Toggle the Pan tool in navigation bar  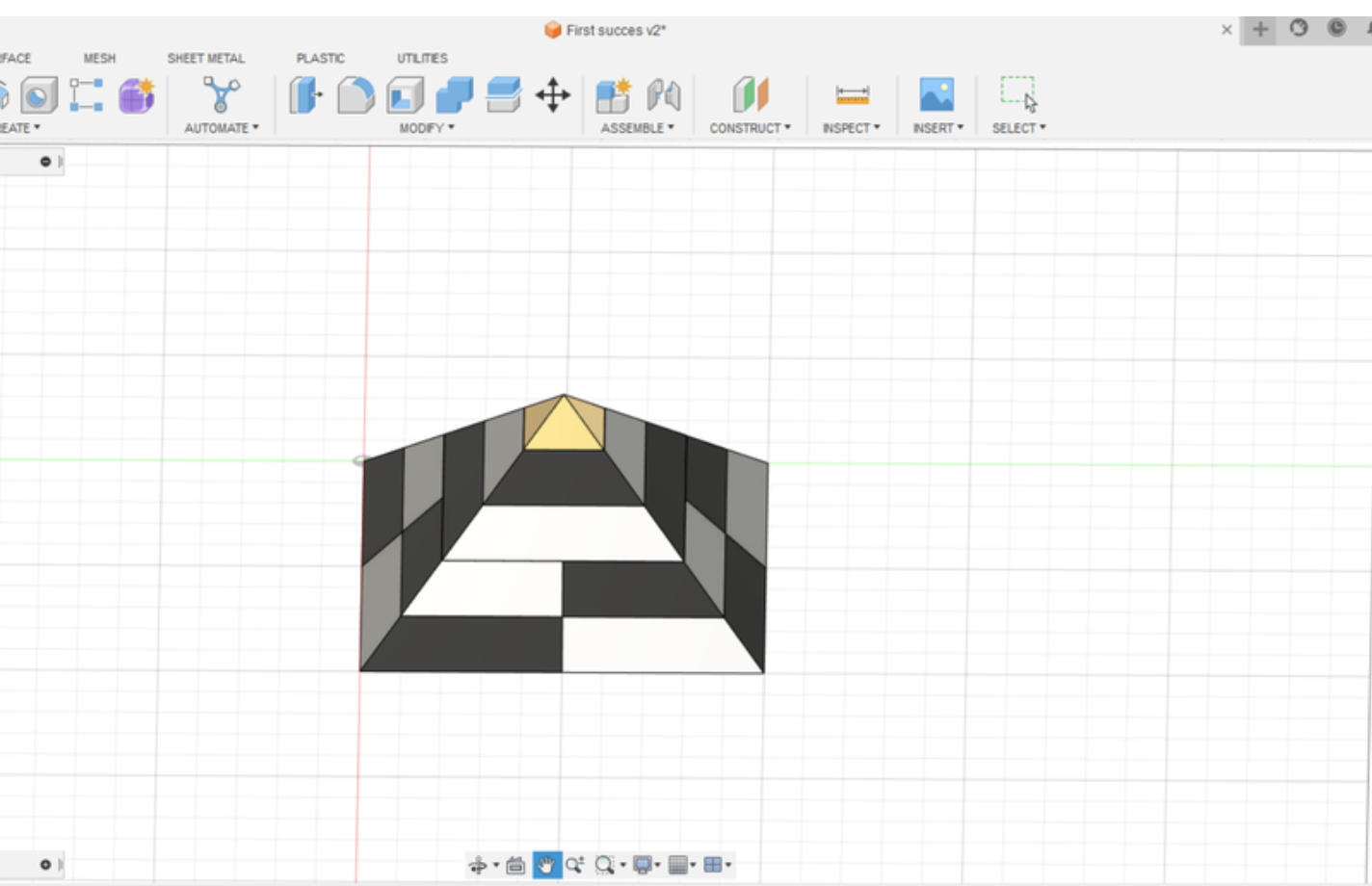click(546, 864)
